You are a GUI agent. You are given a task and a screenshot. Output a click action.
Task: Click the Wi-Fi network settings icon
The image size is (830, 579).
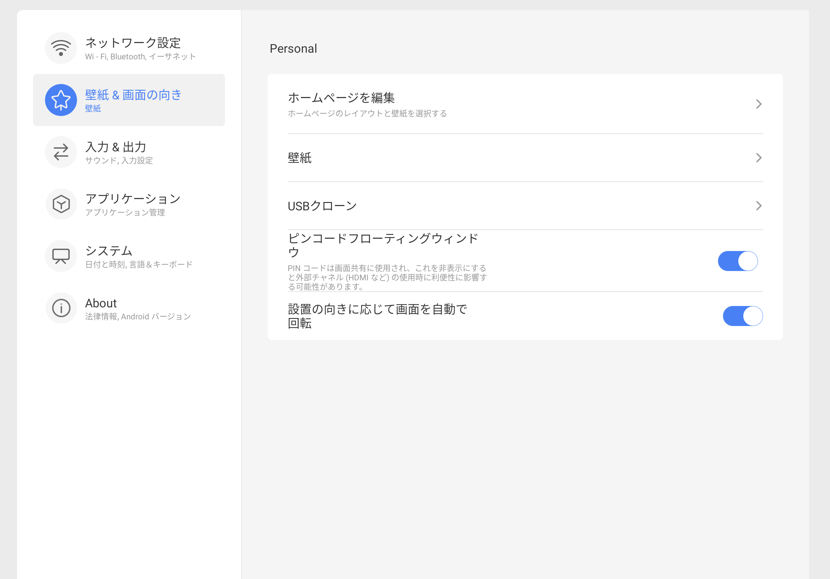(x=61, y=48)
